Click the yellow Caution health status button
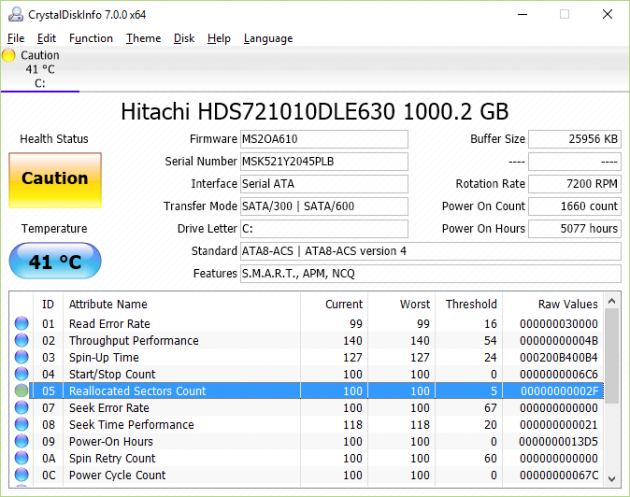Viewport: 630px width, 497px height. click(55, 179)
